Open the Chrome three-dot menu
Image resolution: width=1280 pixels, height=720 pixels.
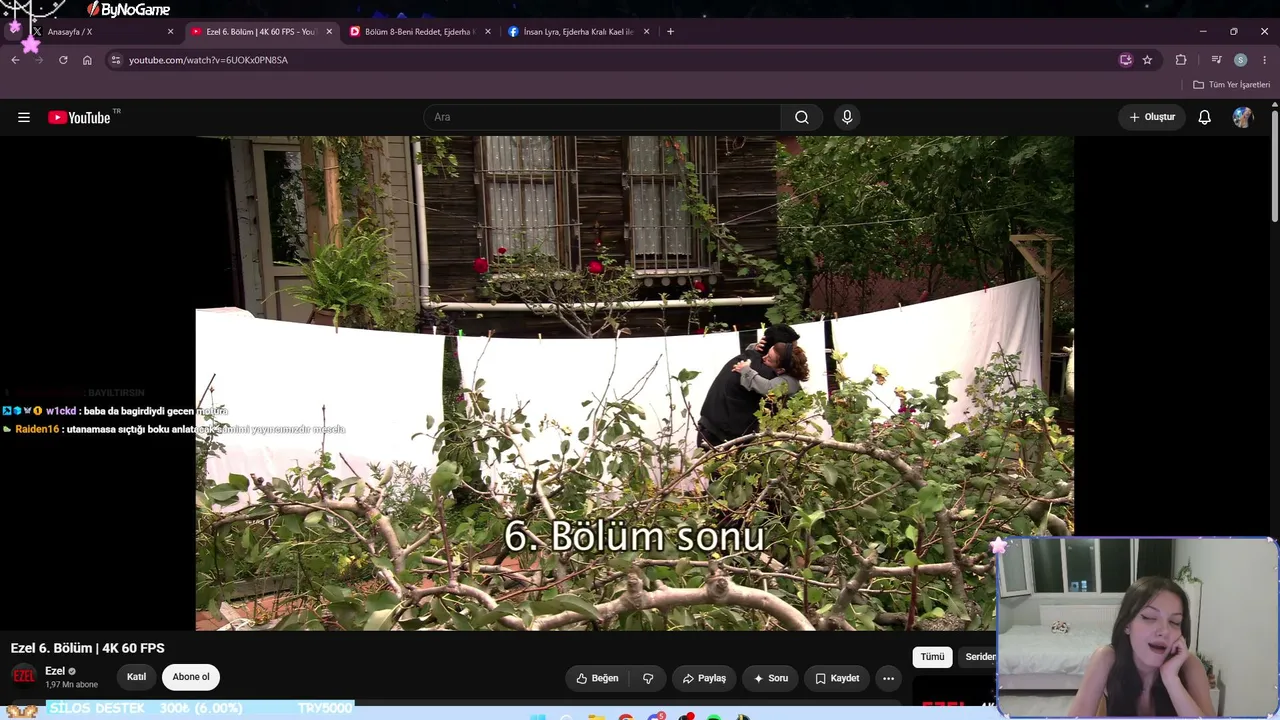(1264, 60)
